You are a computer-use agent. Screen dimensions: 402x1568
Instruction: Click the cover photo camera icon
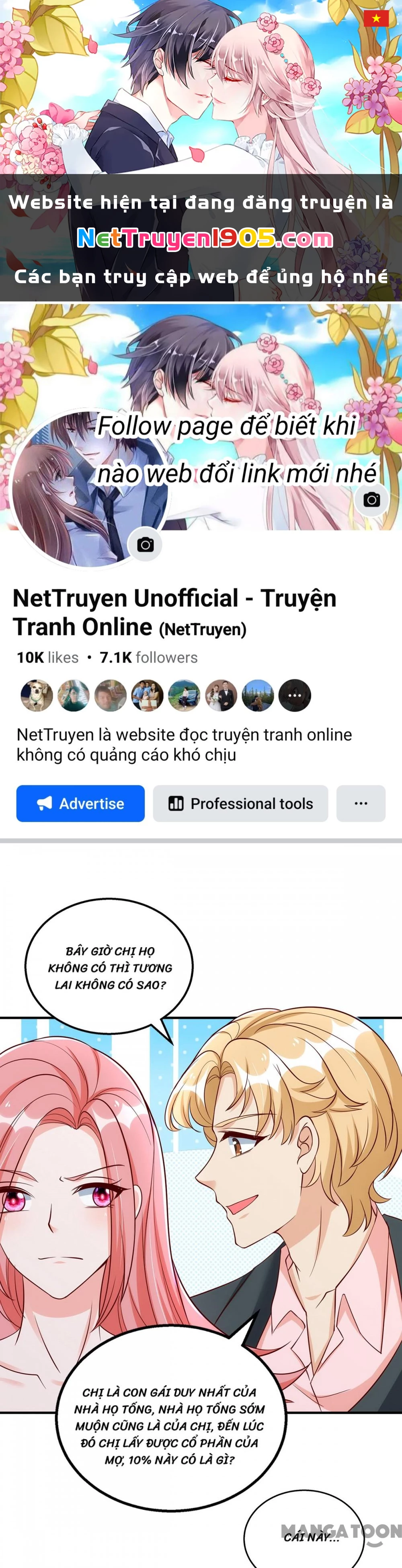point(371,500)
